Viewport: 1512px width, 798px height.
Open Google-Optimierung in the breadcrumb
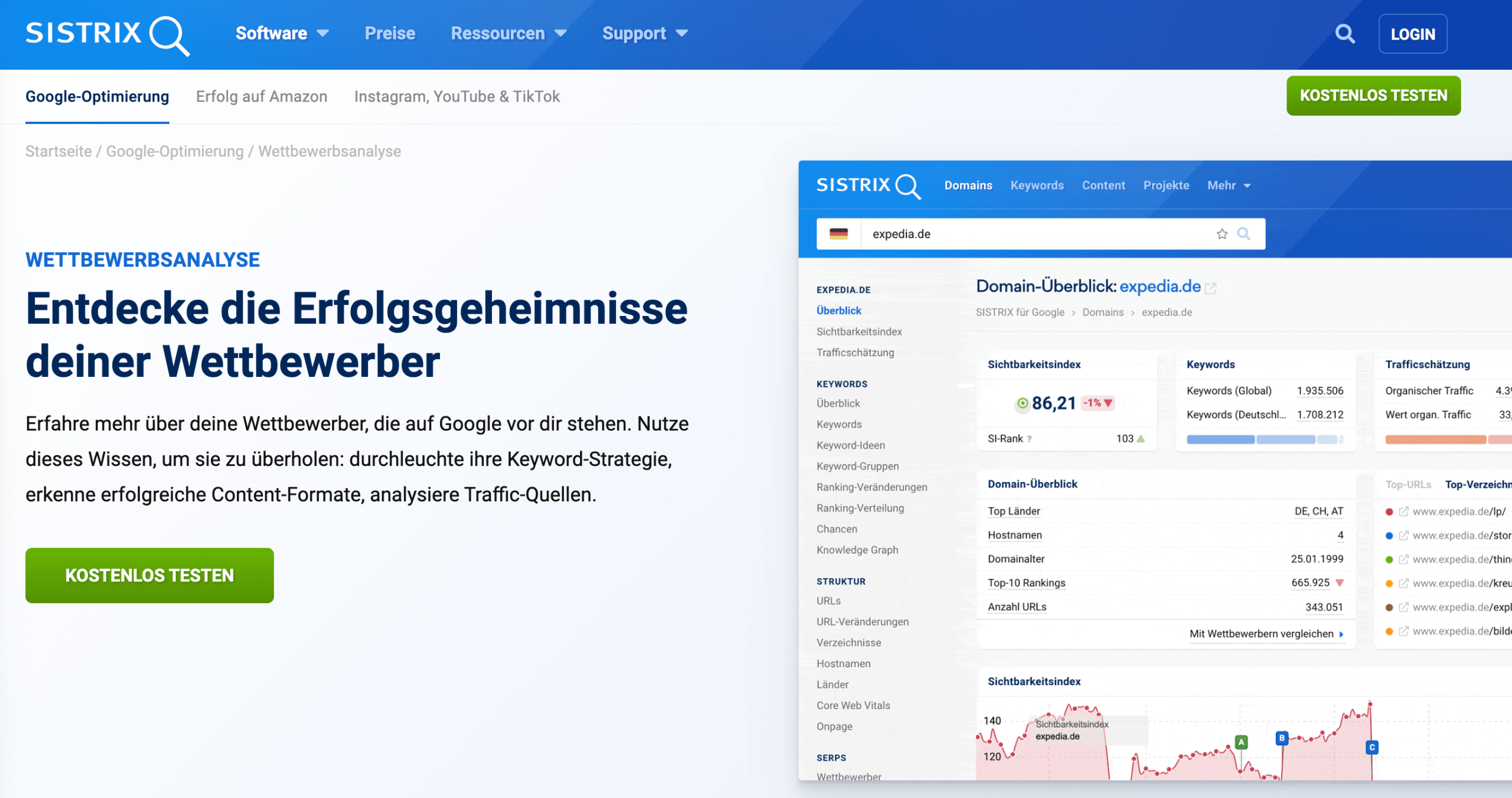175,151
